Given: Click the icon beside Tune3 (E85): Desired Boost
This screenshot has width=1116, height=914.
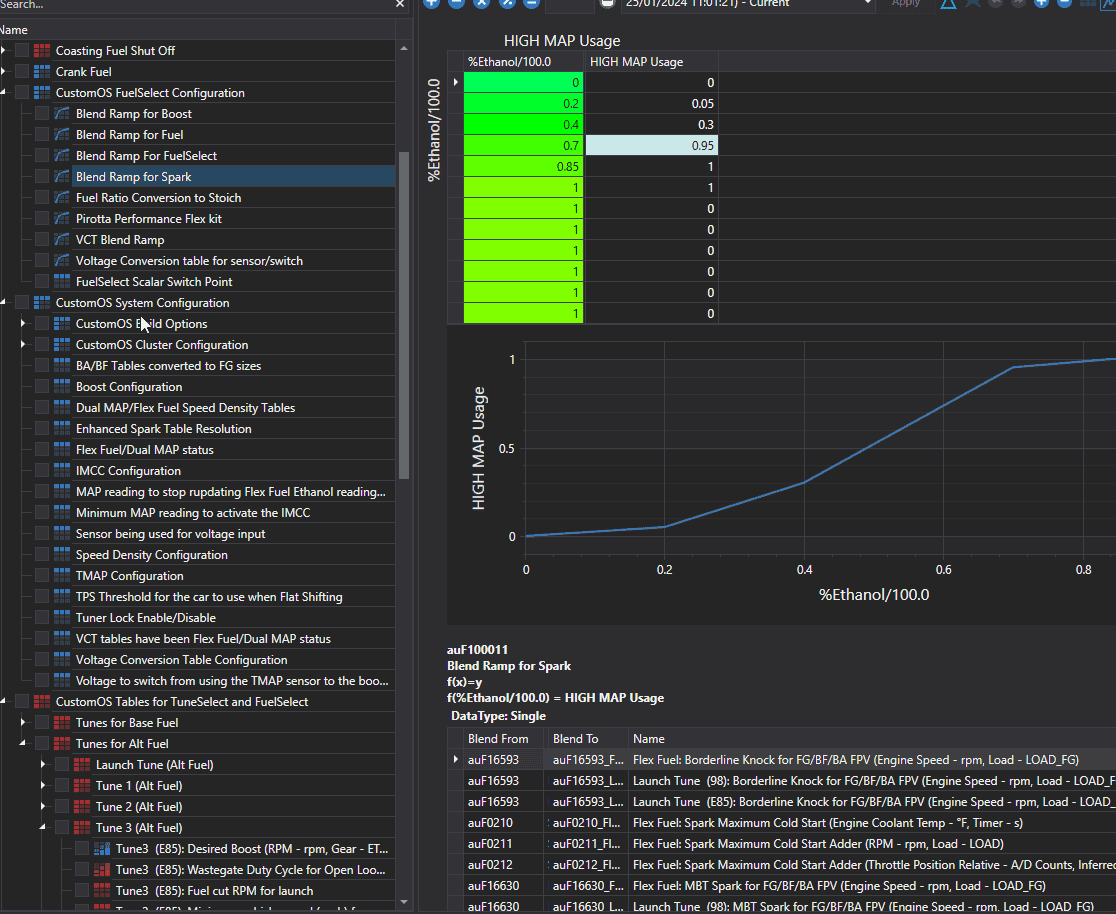Looking at the screenshot, I should (102, 849).
